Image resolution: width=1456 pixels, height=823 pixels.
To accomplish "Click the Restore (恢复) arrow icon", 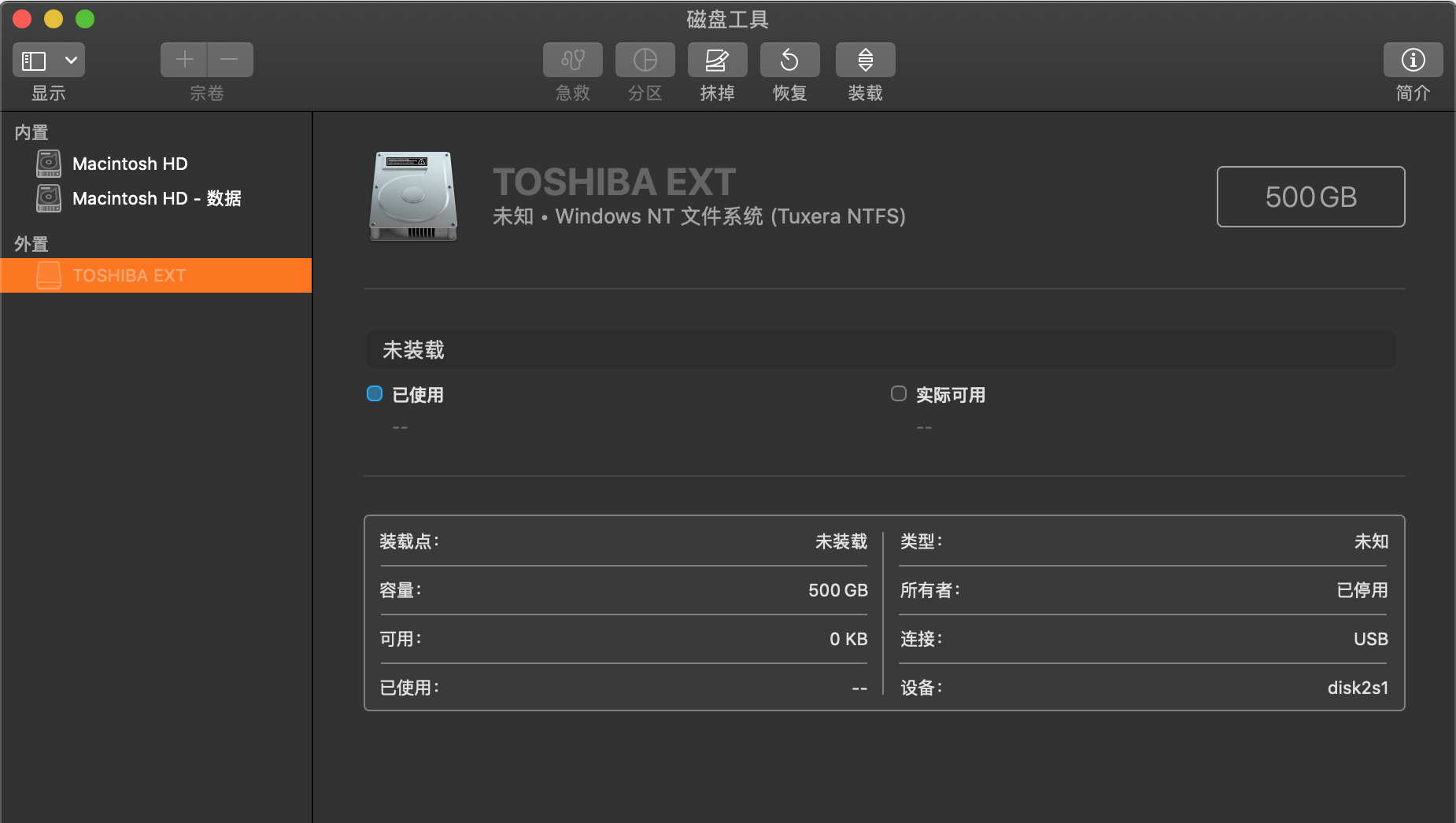I will [789, 60].
